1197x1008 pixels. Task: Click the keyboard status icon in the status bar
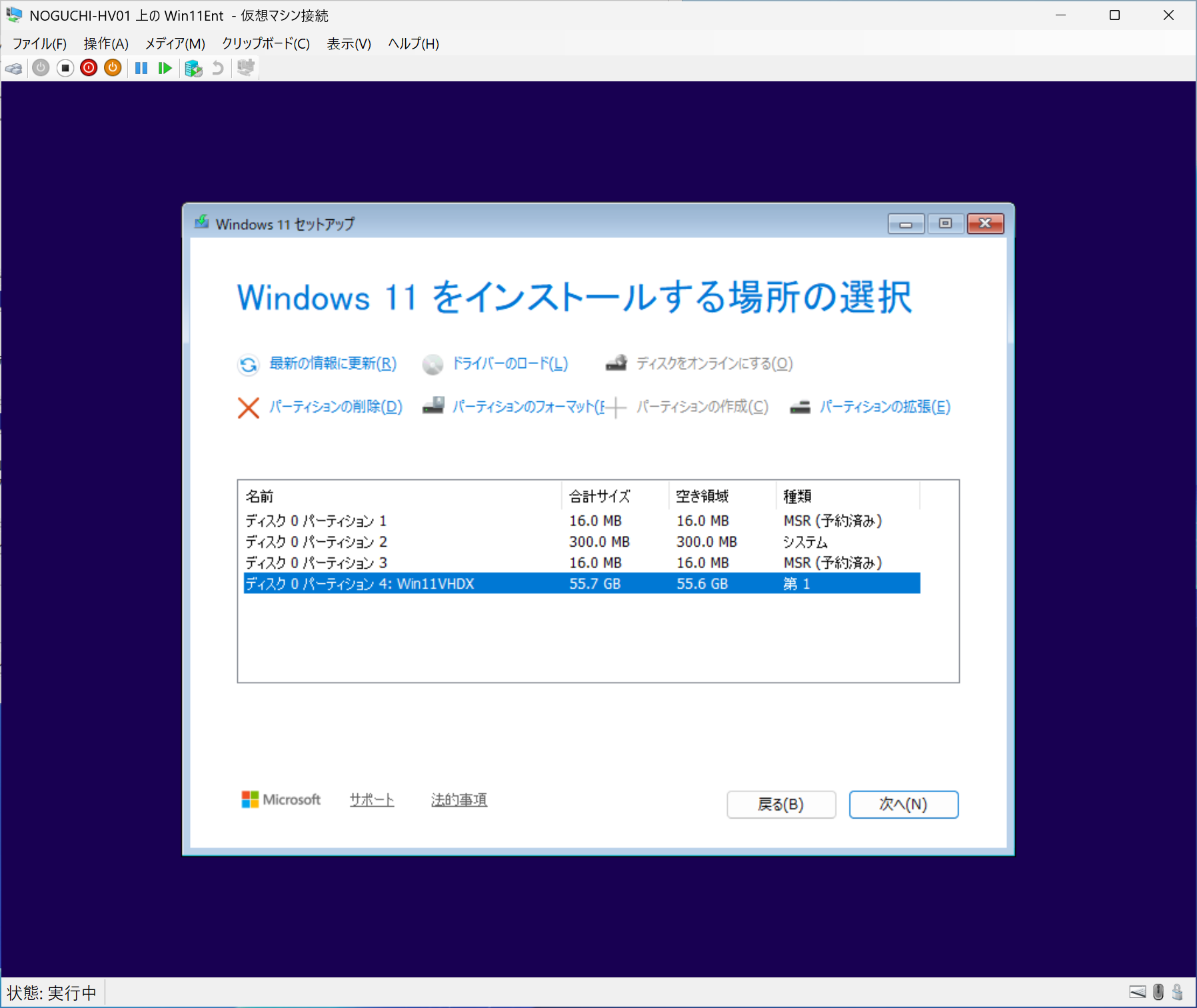(1138, 992)
